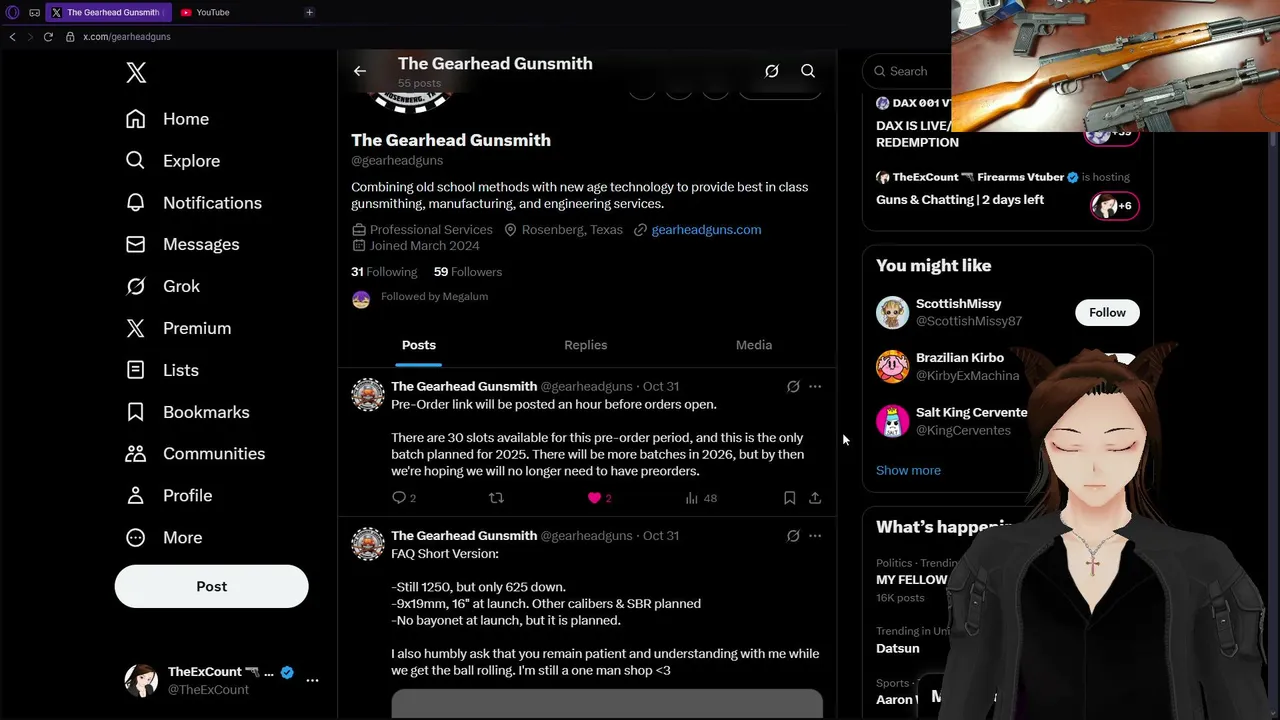View the 59 Followers list
This screenshot has height=720, width=1280.
point(468,272)
